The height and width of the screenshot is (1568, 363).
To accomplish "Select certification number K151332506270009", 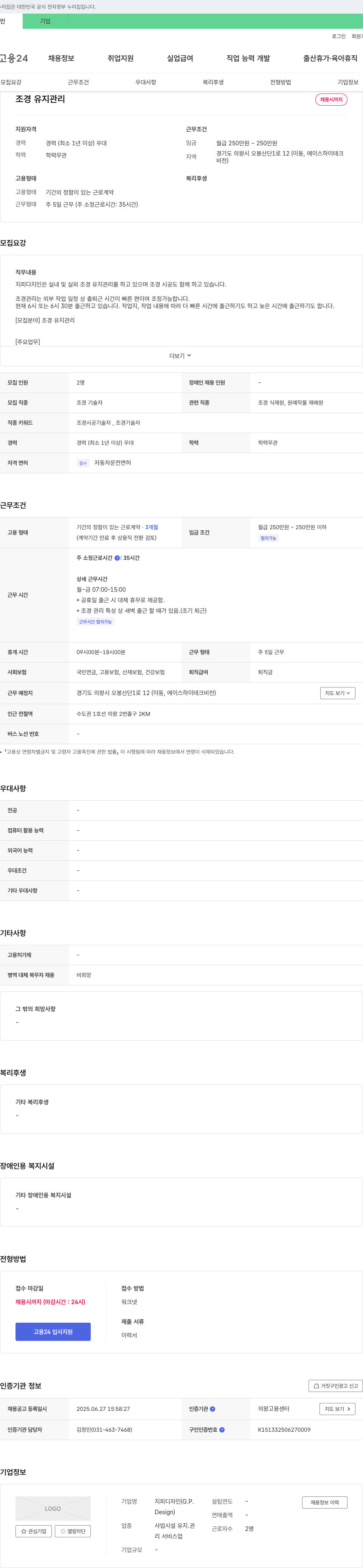I will 284,1430.
